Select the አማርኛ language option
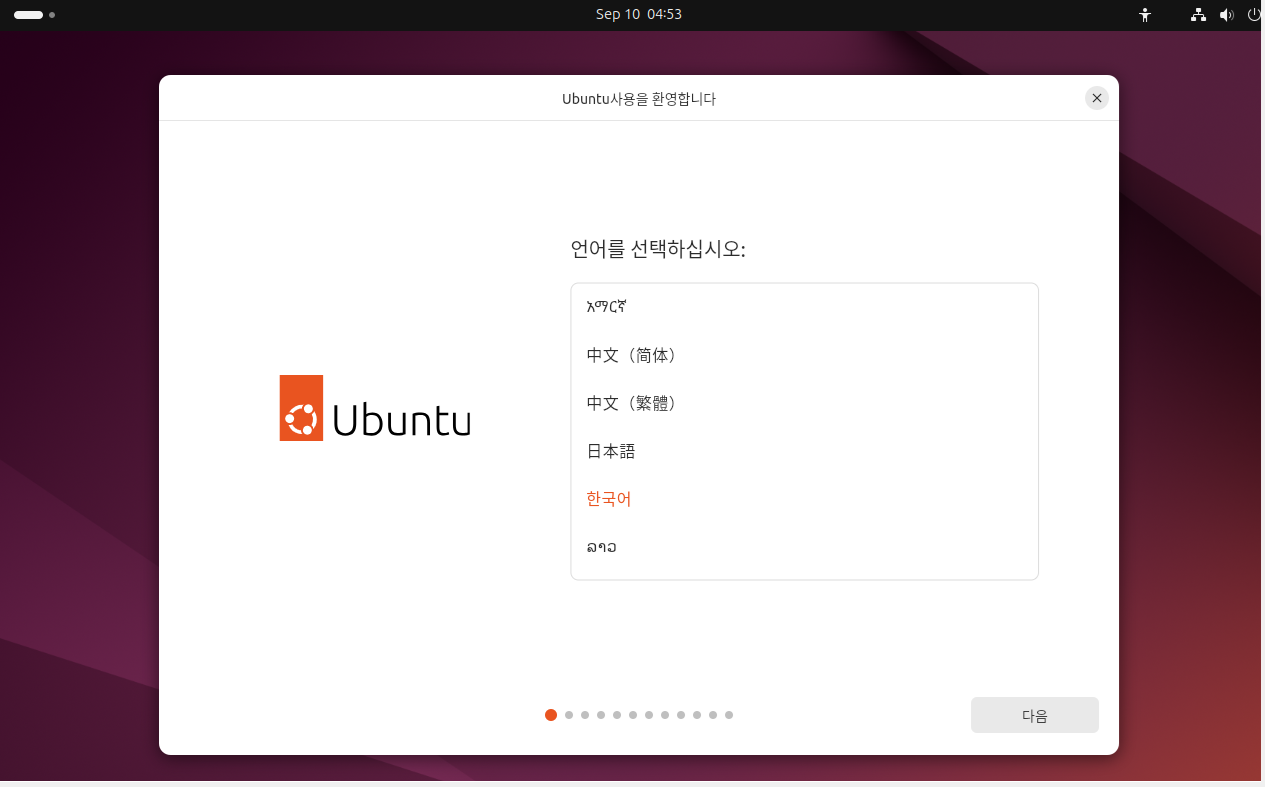The width and height of the screenshot is (1265, 787). point(804,307)
